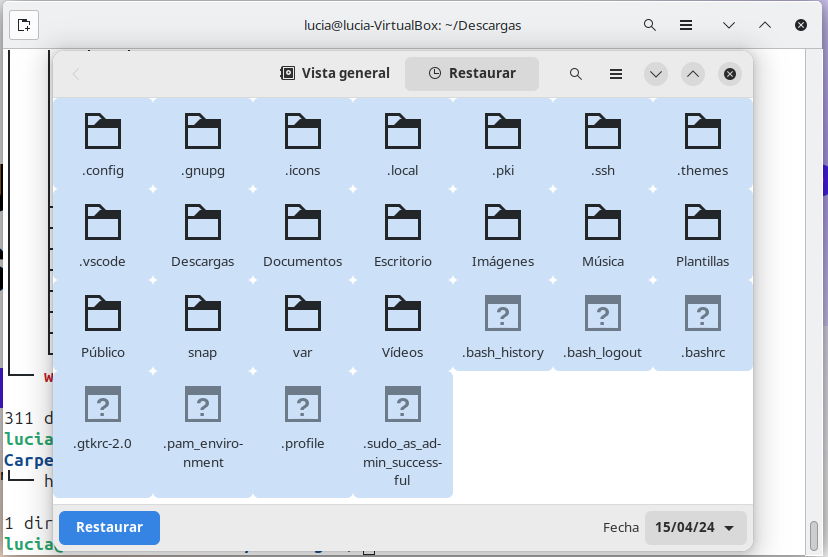
Task: Click the terminal title lucia@lucia-VirtualBox
Action: (412, 25)
